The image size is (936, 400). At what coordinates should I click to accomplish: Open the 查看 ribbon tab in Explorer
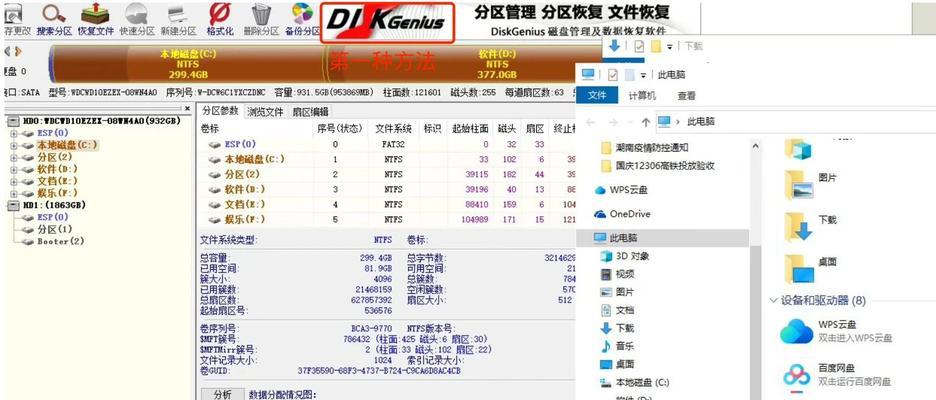click(686, 96)
